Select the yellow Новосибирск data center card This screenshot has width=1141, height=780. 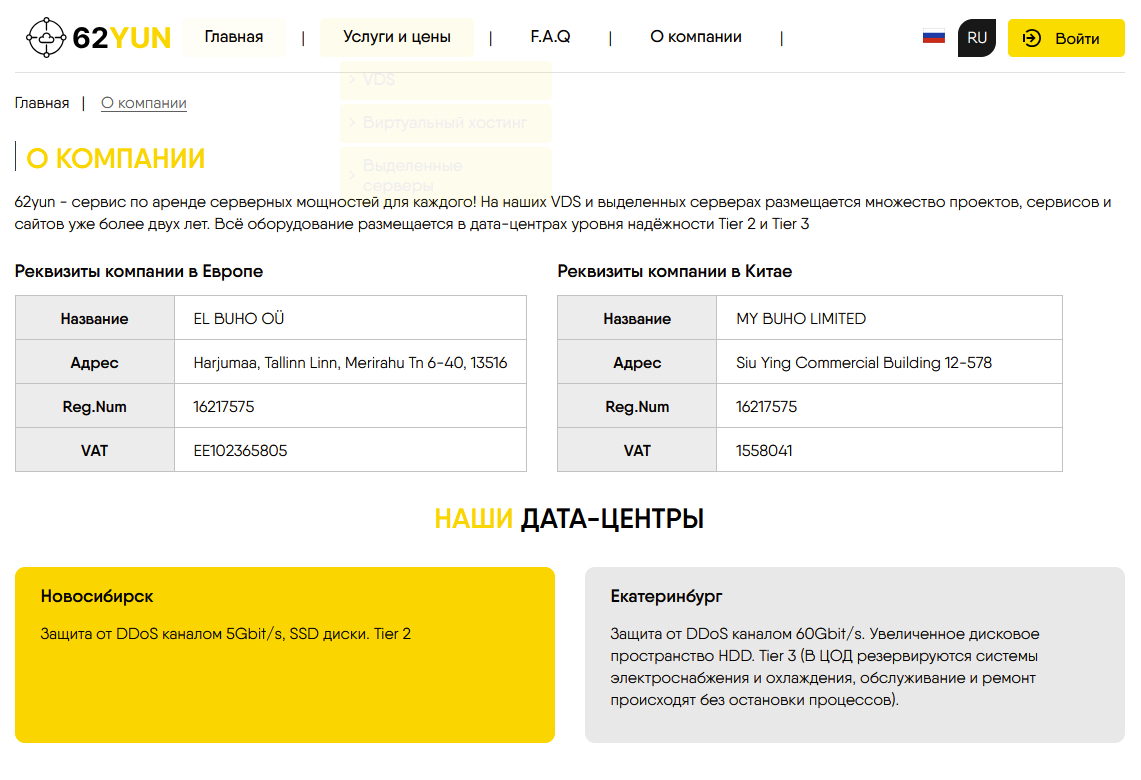[285, 655]
